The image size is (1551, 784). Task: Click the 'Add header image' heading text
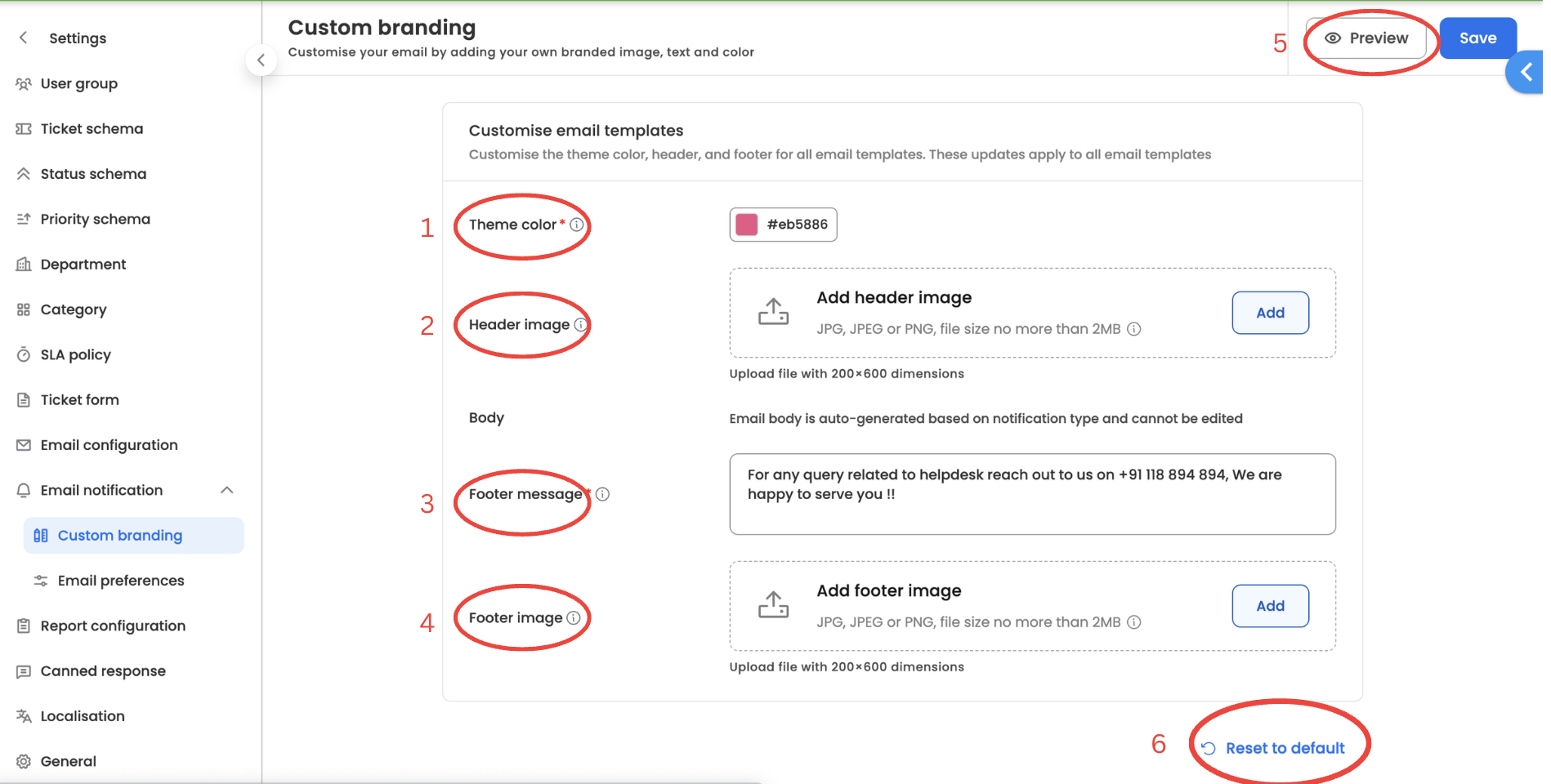[894, 298]
